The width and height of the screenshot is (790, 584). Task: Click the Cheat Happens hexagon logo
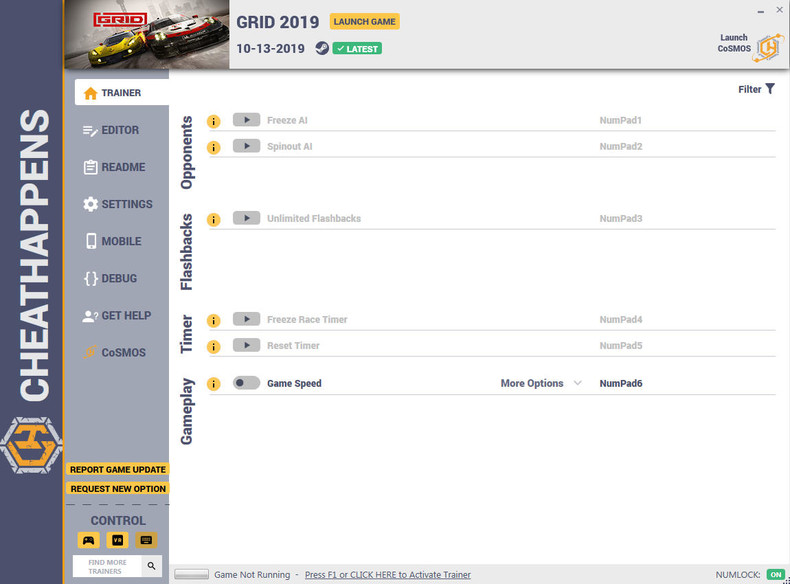pyautogui.click(x=31, y=445)
